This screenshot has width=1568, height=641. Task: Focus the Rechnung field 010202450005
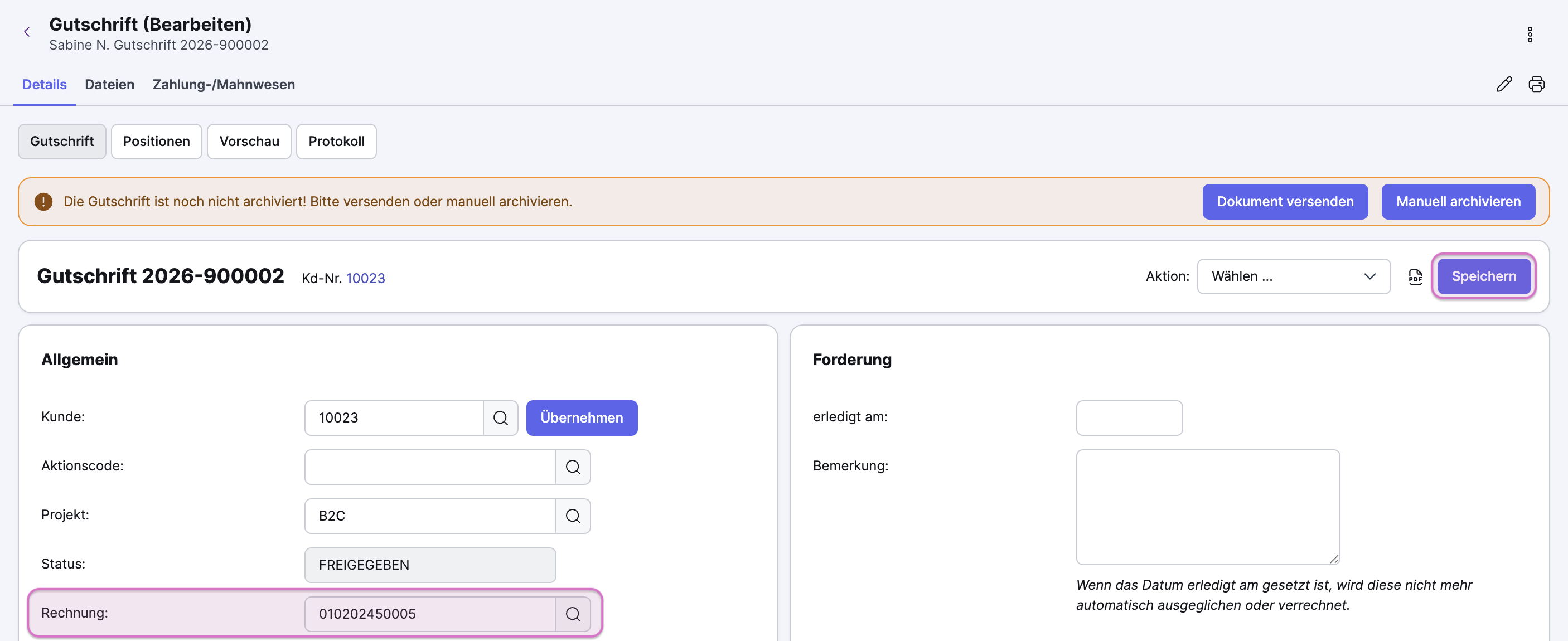point(430,614)
